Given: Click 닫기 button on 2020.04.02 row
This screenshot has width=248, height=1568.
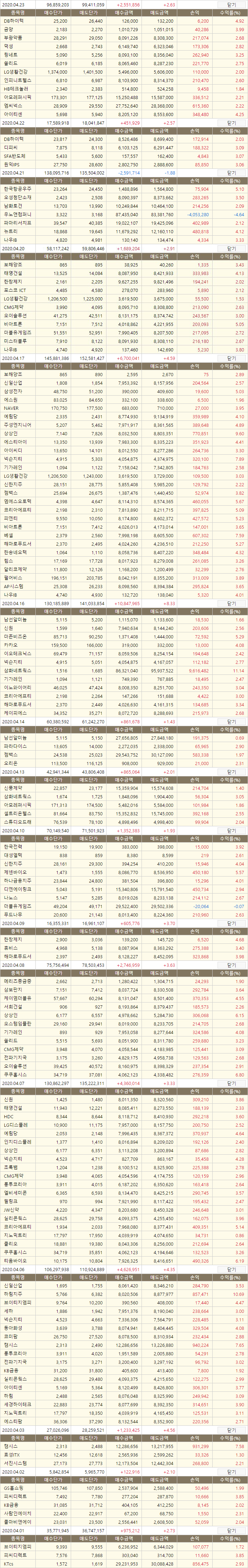Looking at the screenshot, I should point(231,1471).
